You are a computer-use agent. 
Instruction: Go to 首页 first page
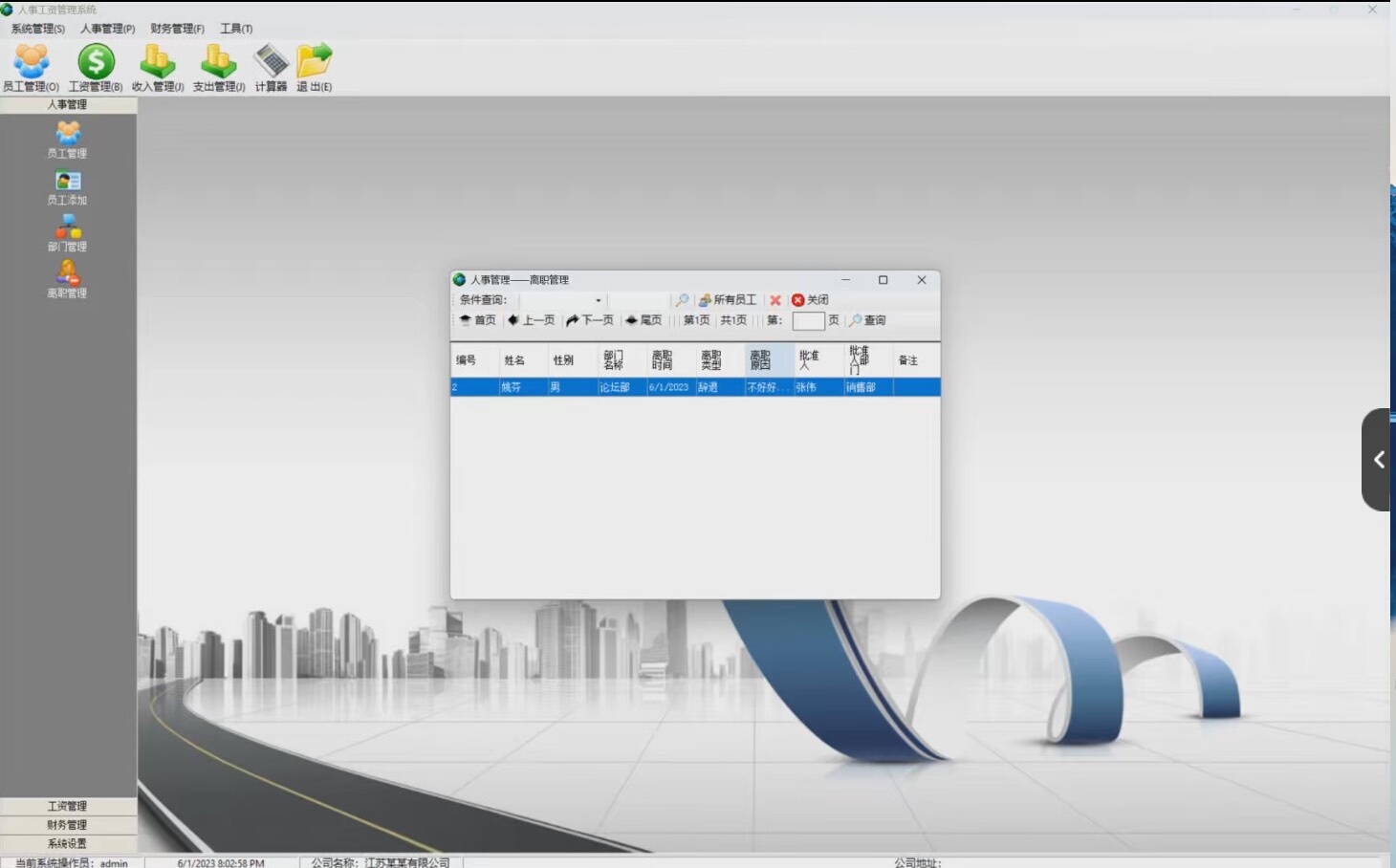point(478,320)
